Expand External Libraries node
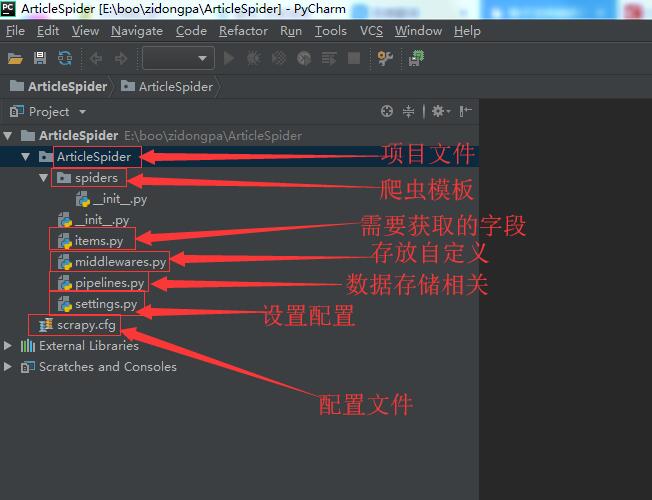Image resolution: width=652 pixels, height=500 pixels. [x=7, y=346]
